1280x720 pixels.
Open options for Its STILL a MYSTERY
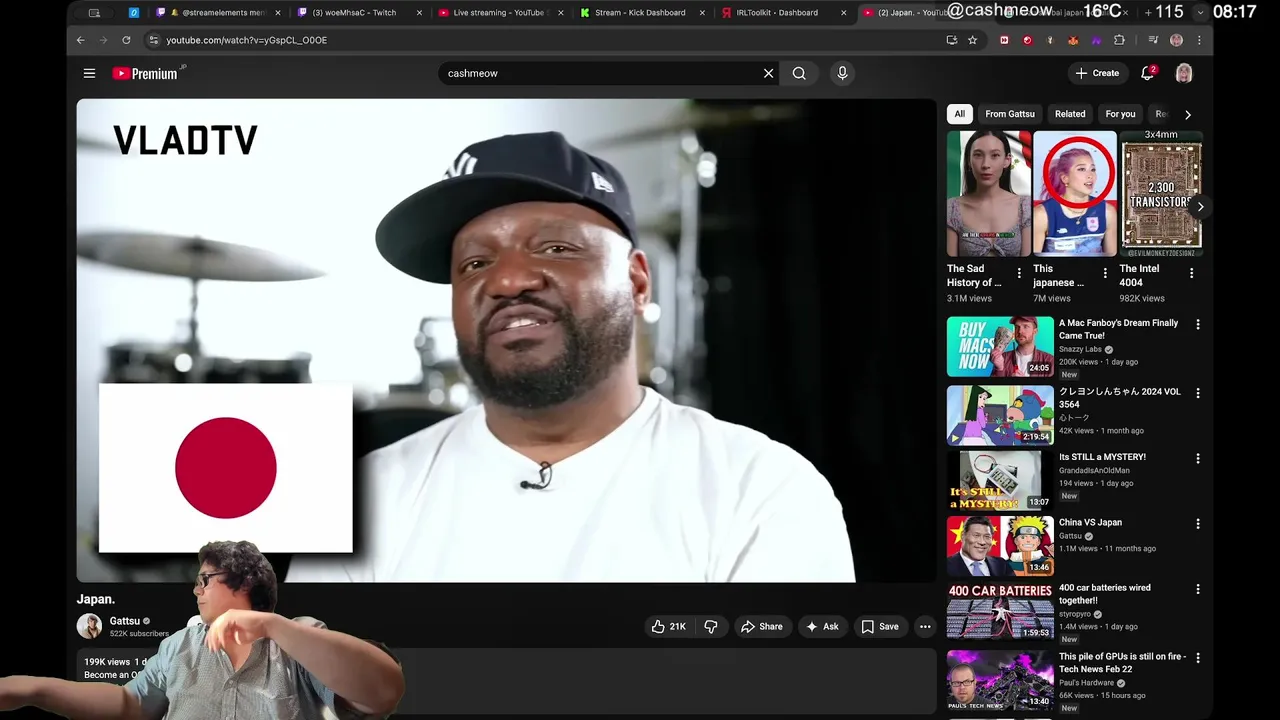pyautogui.click(x=1197, y=458)
